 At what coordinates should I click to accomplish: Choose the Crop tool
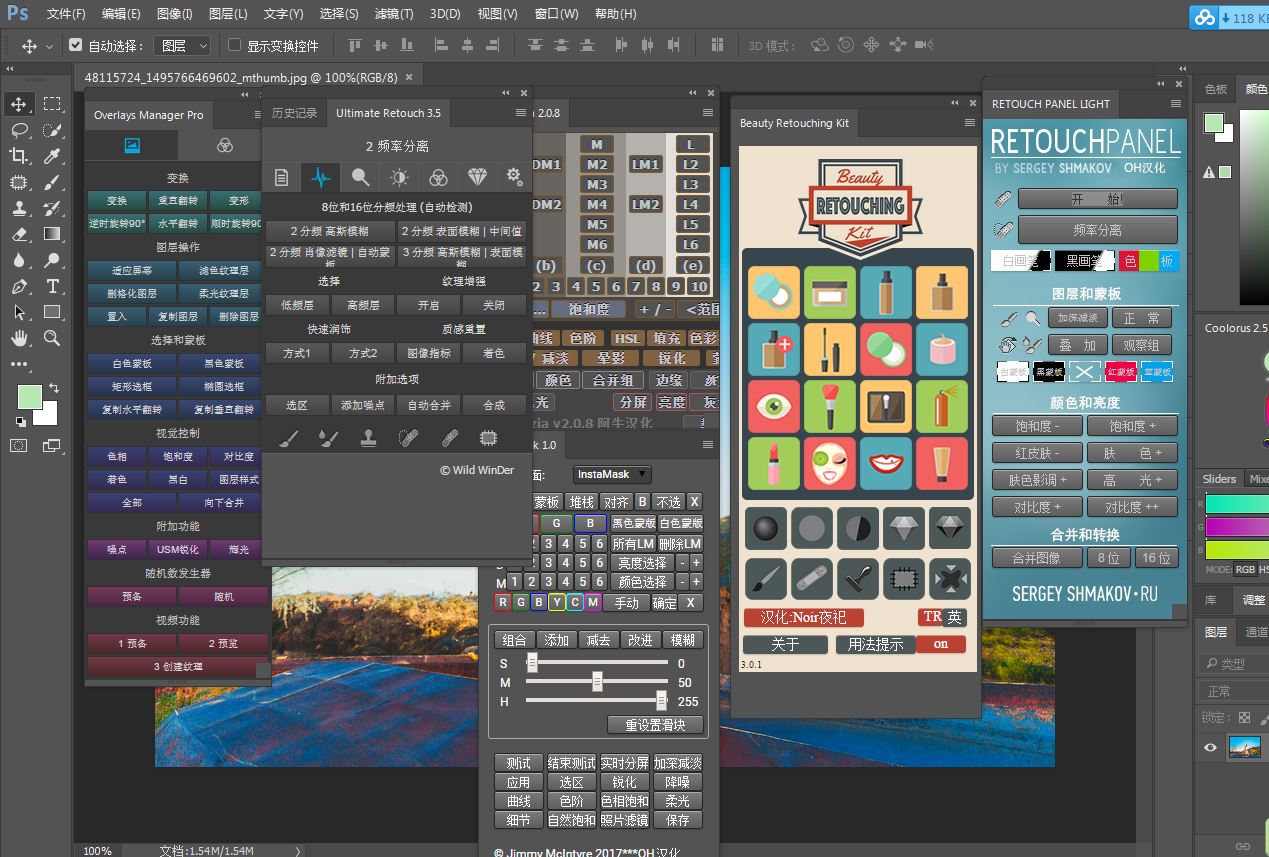point(19,156)
